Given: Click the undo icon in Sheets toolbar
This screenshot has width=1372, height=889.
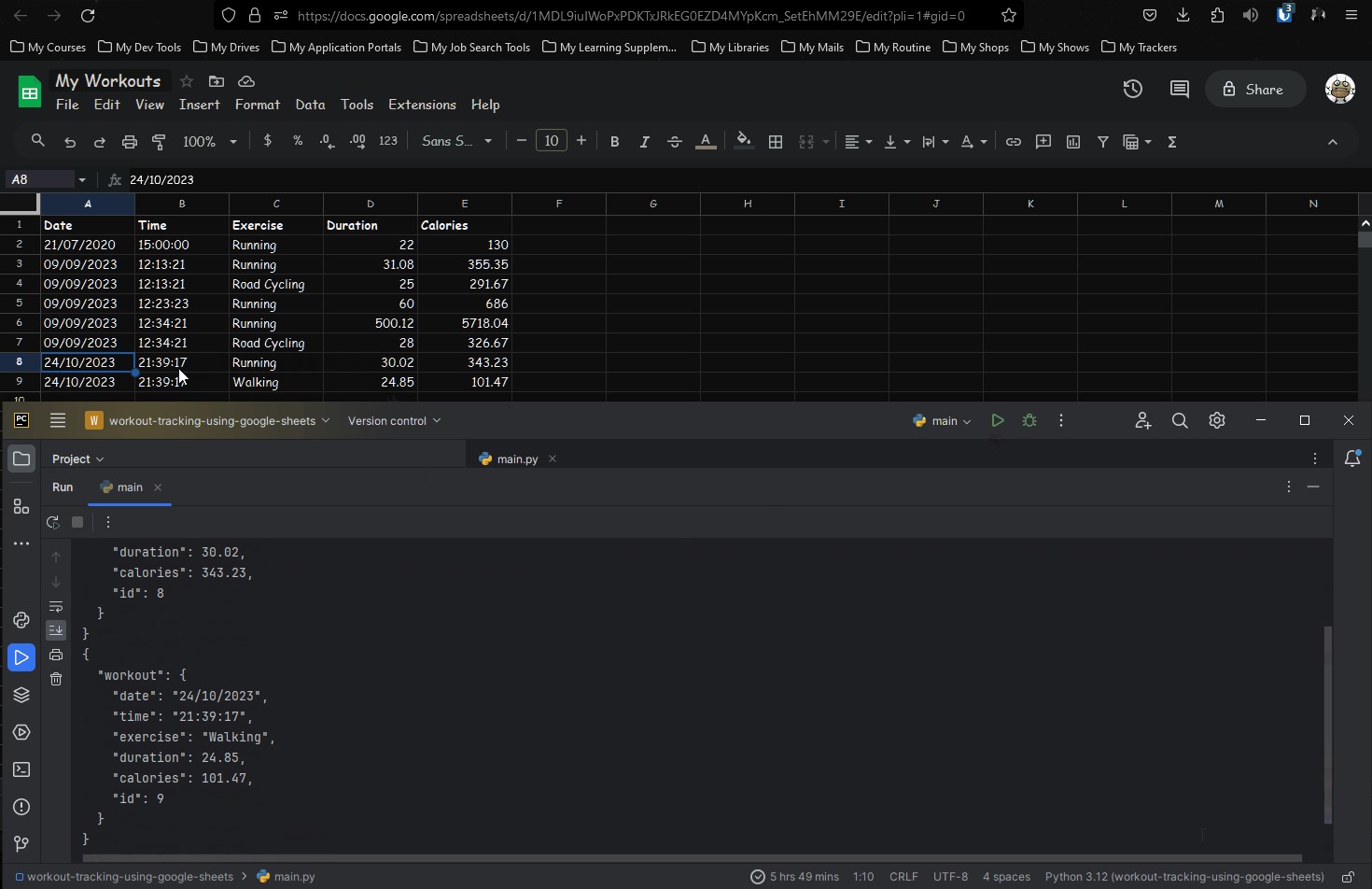Looking at the screenshot, I should click(x=70, y=142).
